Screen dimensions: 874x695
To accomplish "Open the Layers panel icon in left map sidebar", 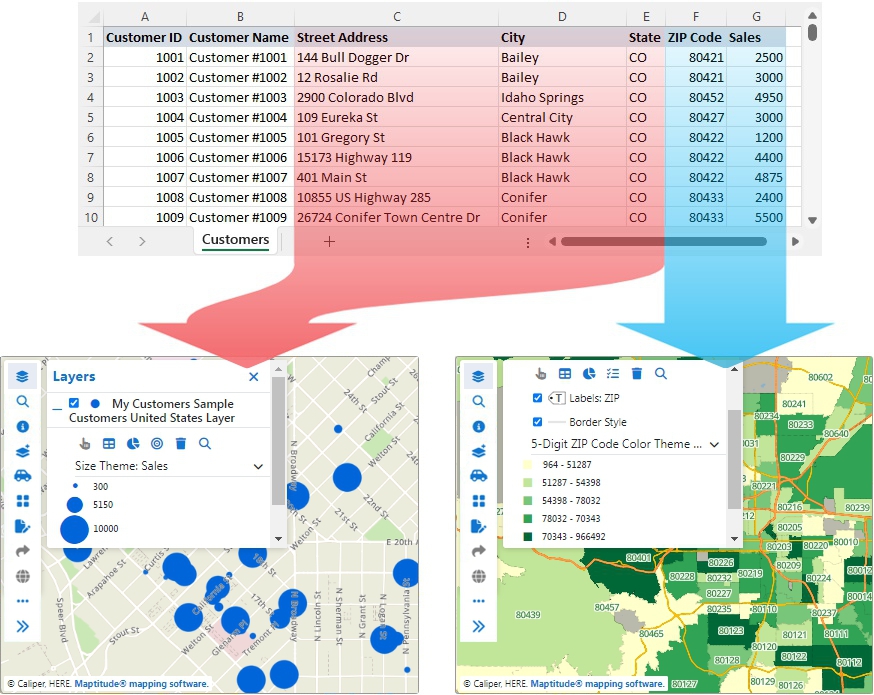I will point(22,376).
